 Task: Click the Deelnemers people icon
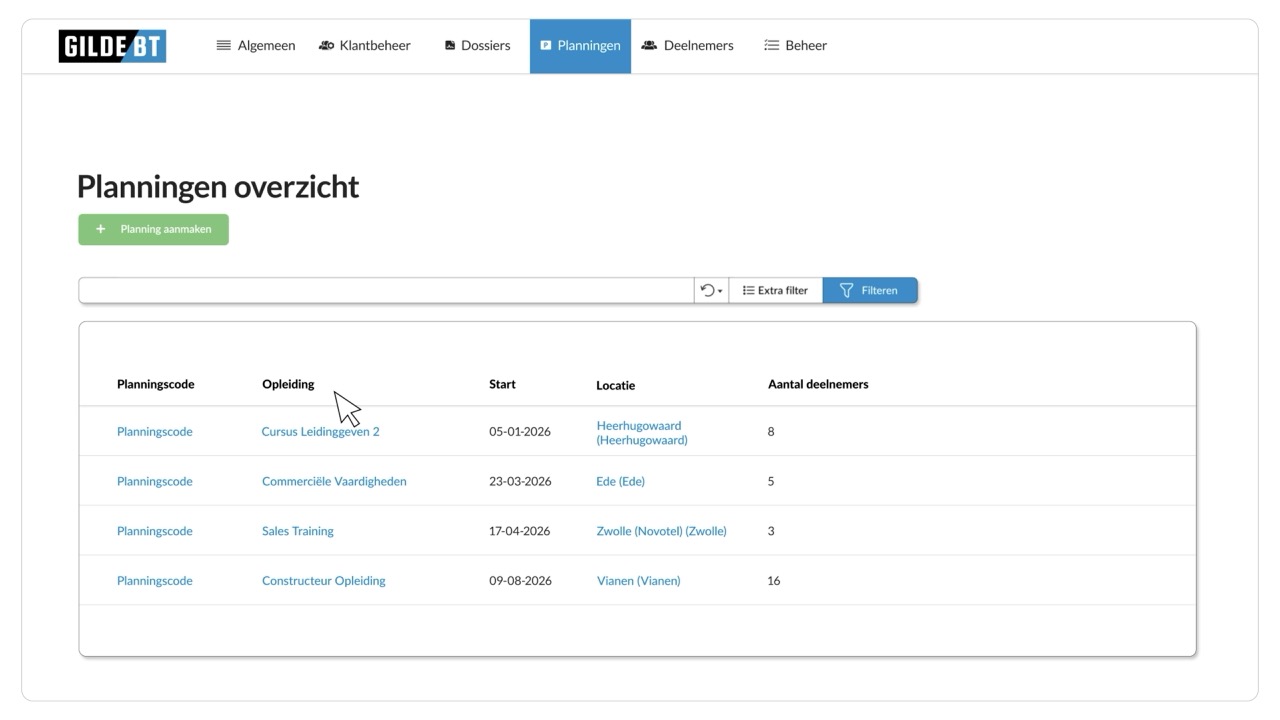[x=649, y=46]
